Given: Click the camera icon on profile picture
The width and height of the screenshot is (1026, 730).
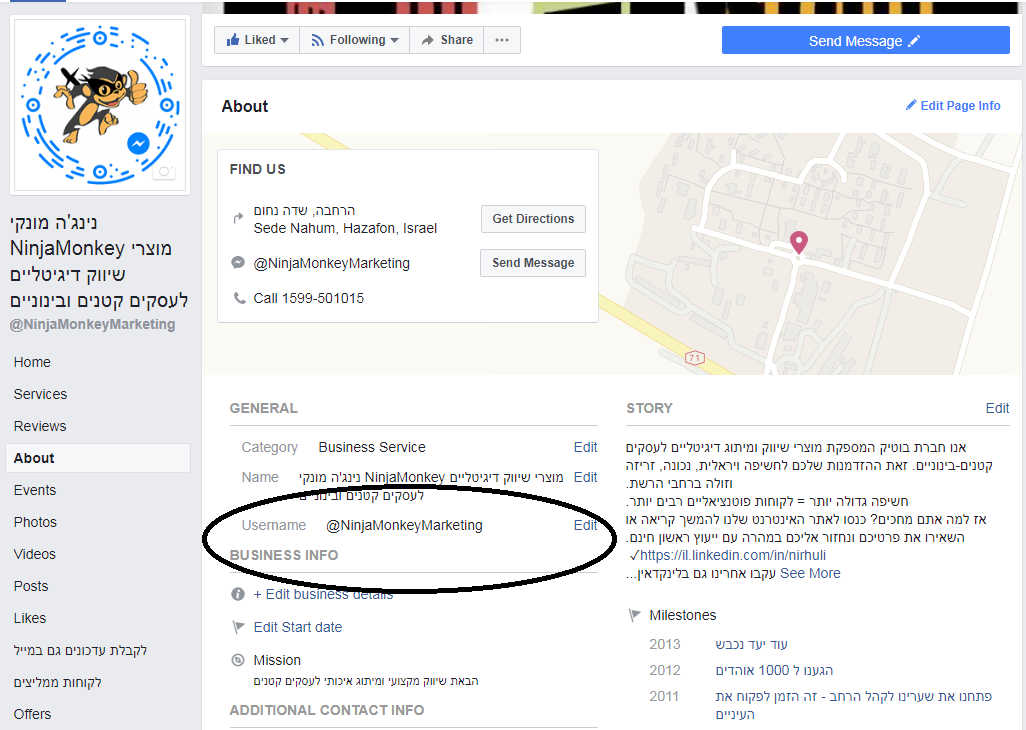Looking at the screenshot, I should point(164,172).
